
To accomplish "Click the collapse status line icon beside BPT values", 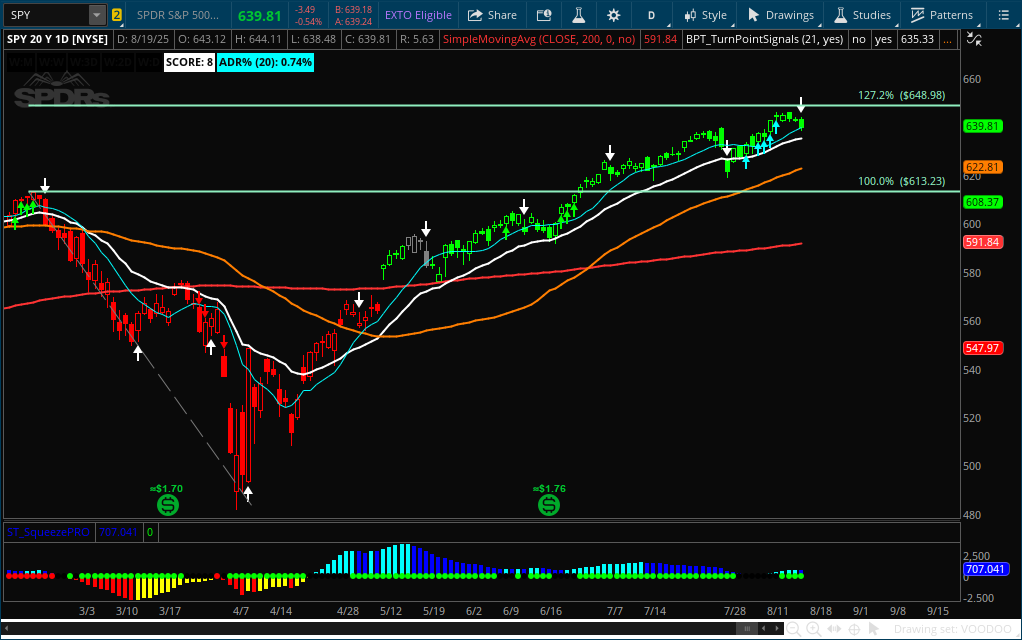I will tap(974, 39).
